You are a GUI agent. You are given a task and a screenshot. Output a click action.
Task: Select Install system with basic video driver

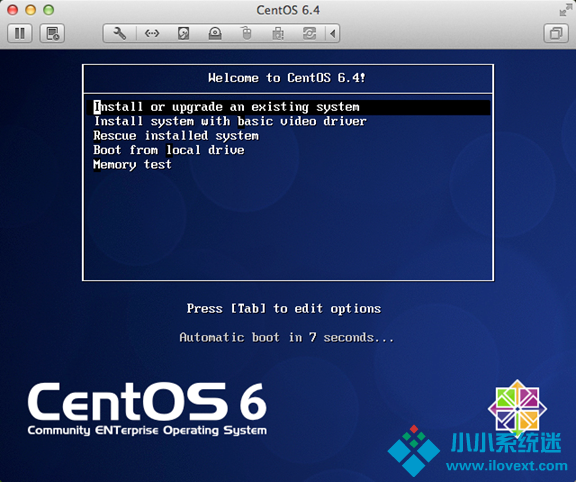point(230,121)
